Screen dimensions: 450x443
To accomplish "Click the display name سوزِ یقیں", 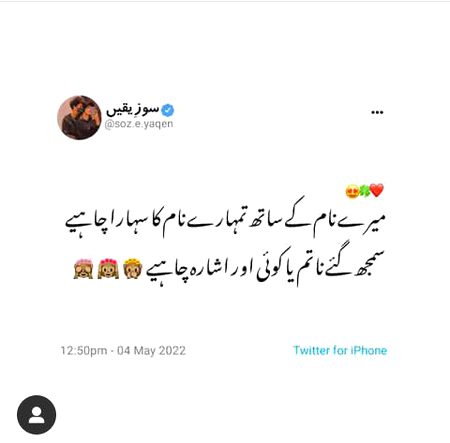I will [x=133, y=110].
